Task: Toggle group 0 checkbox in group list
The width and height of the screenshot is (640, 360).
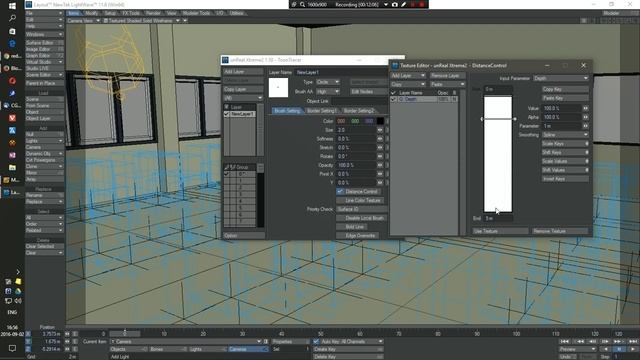Action: click(x=227, y=174)
